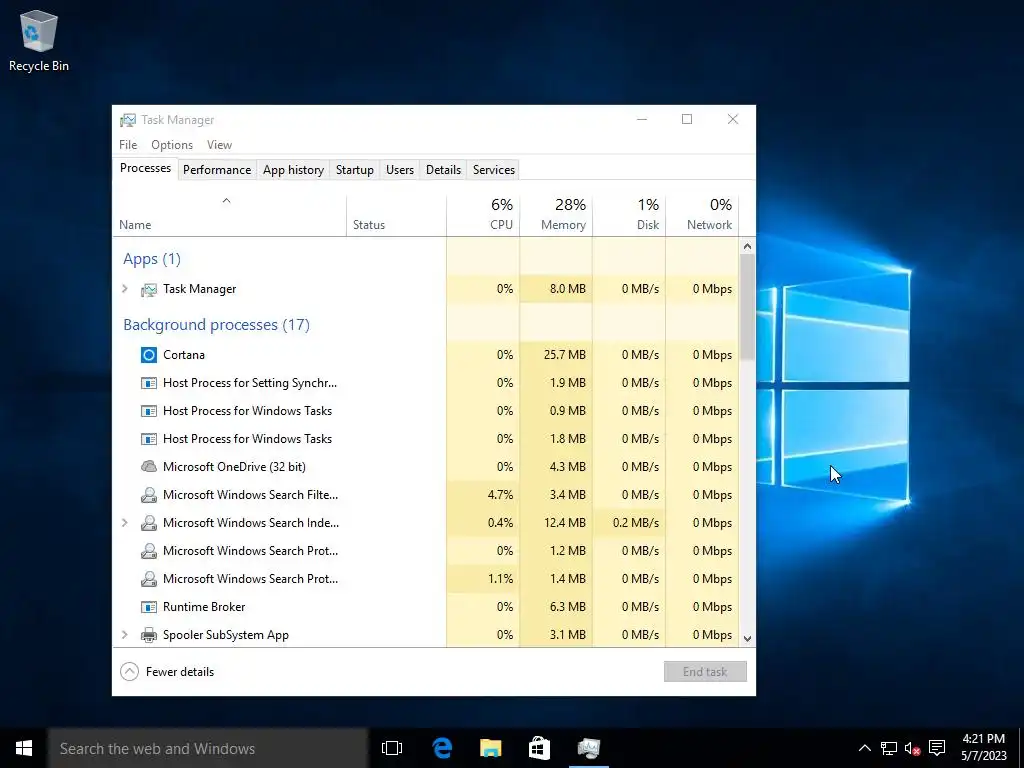
Task: Sort processes by Name column
Action: pyautogui.click(x=230, y=216)
